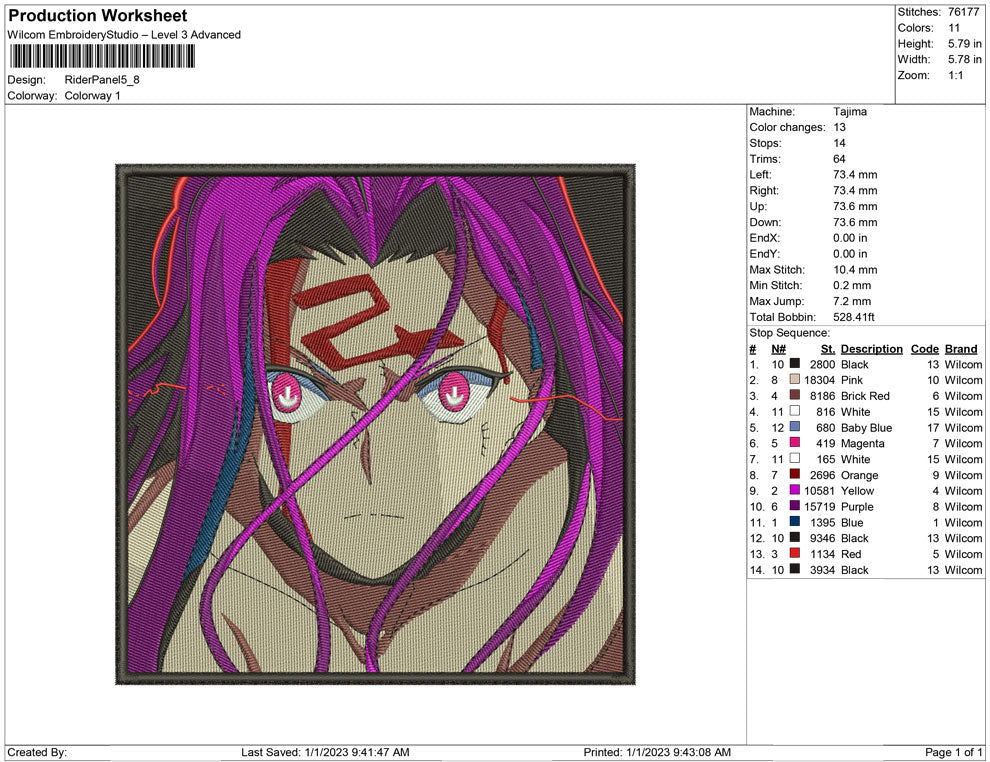This screenshot has width=990, height=762.
Task: Click the design name 'RiderPanel5_8'
Action: click(102, 80)
